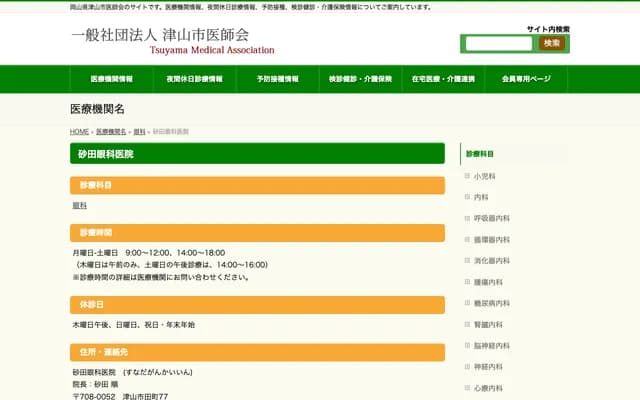The image size is (640, 400).
Task: Click the 医療機関名 breadcrumb link
Action: point(111,132)
